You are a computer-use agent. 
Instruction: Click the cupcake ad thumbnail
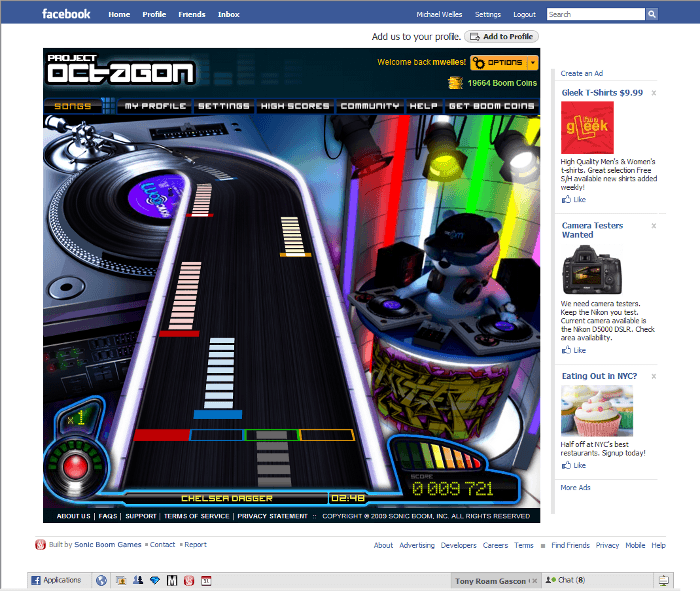pyautogui.click(x=597, y=411)
